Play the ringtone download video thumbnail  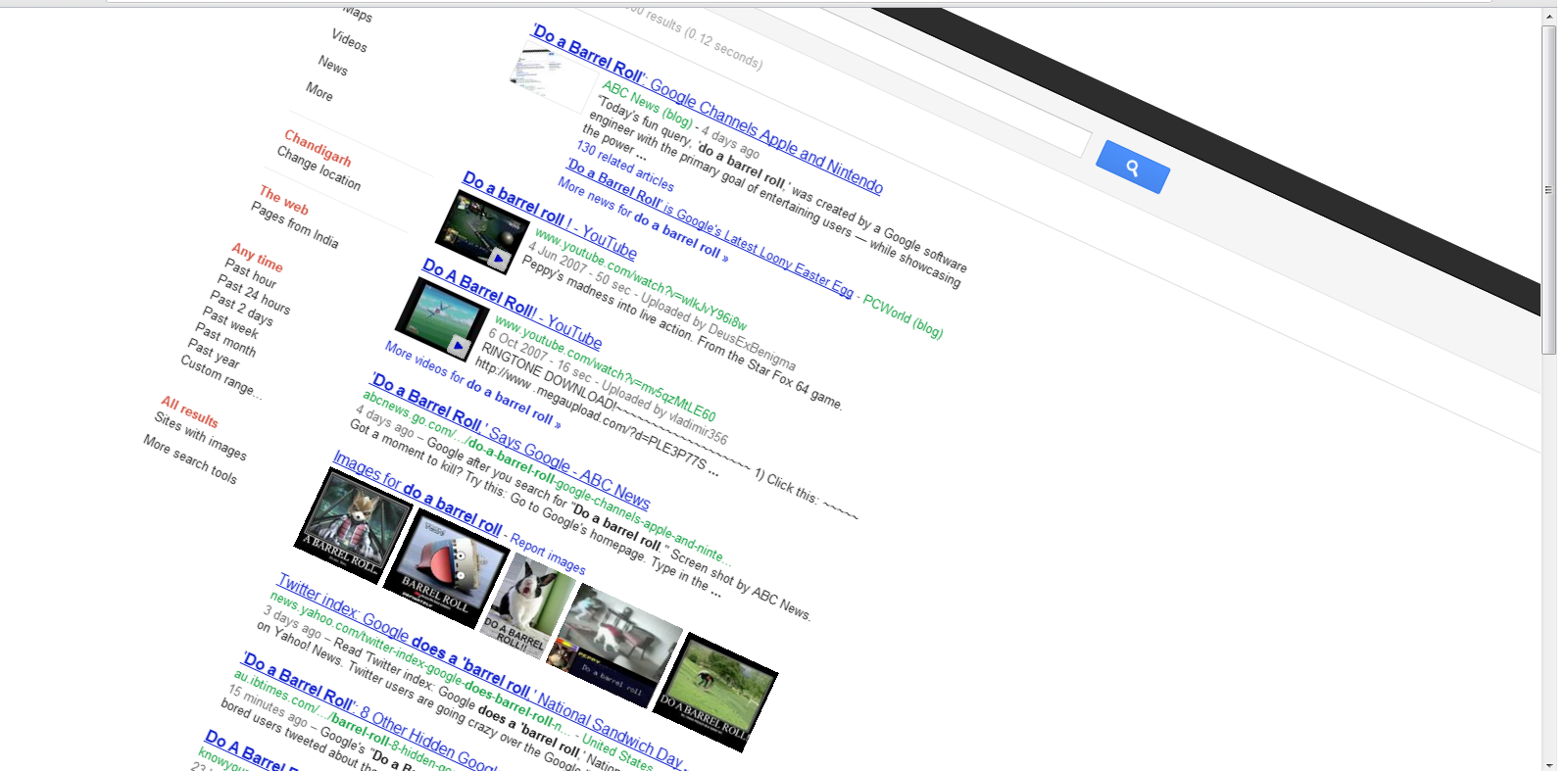440,318
